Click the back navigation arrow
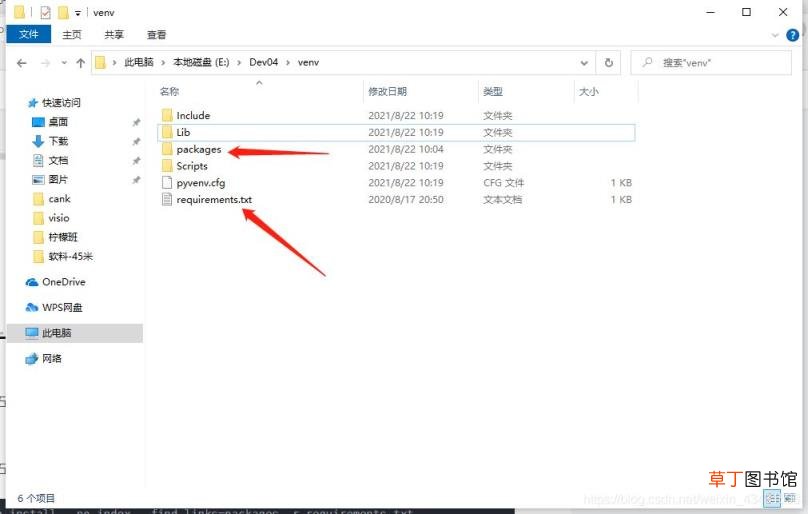 point(22,63)
